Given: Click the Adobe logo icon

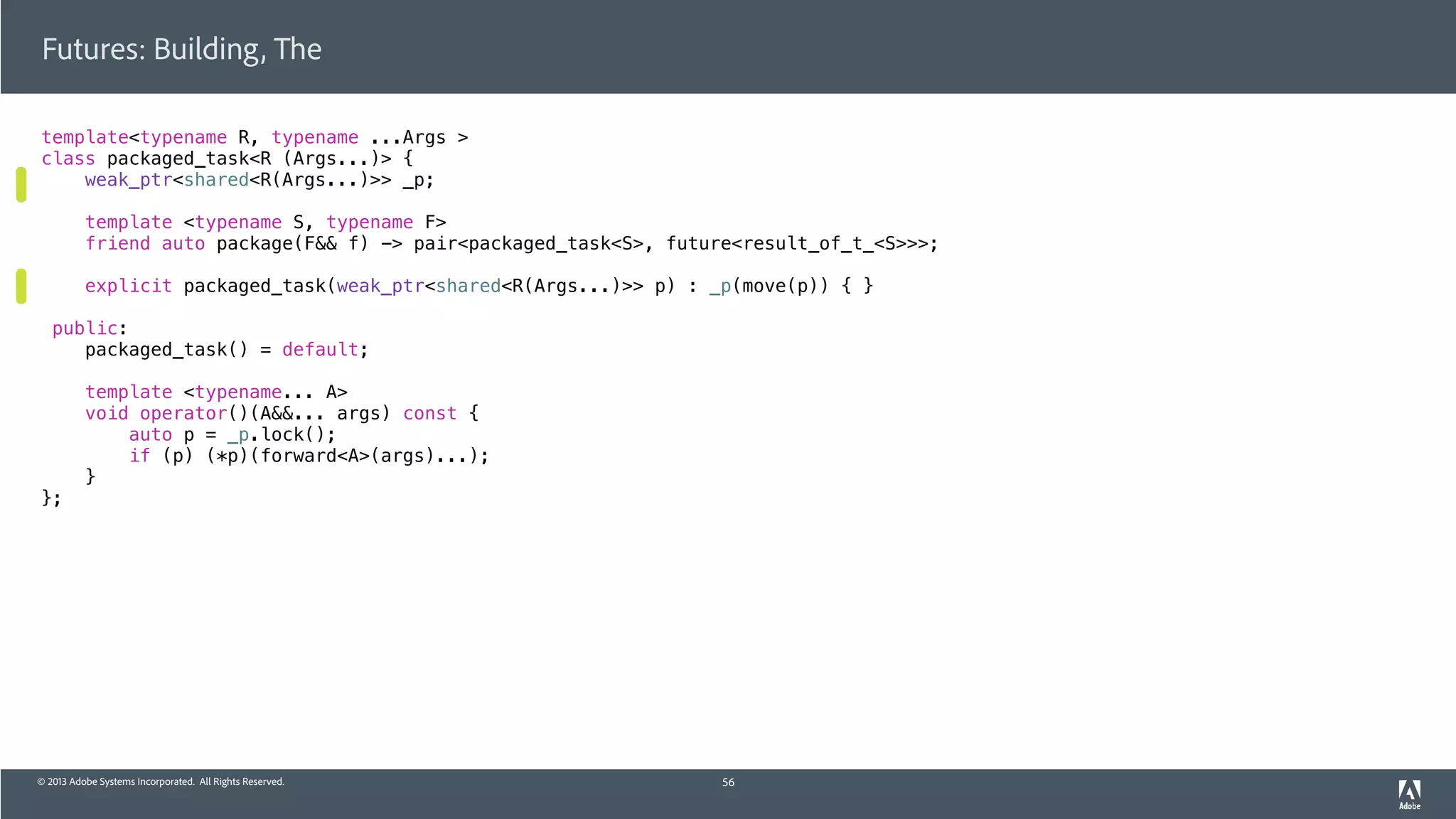Looking at the screenshot, I should (x=1409, y=794).
